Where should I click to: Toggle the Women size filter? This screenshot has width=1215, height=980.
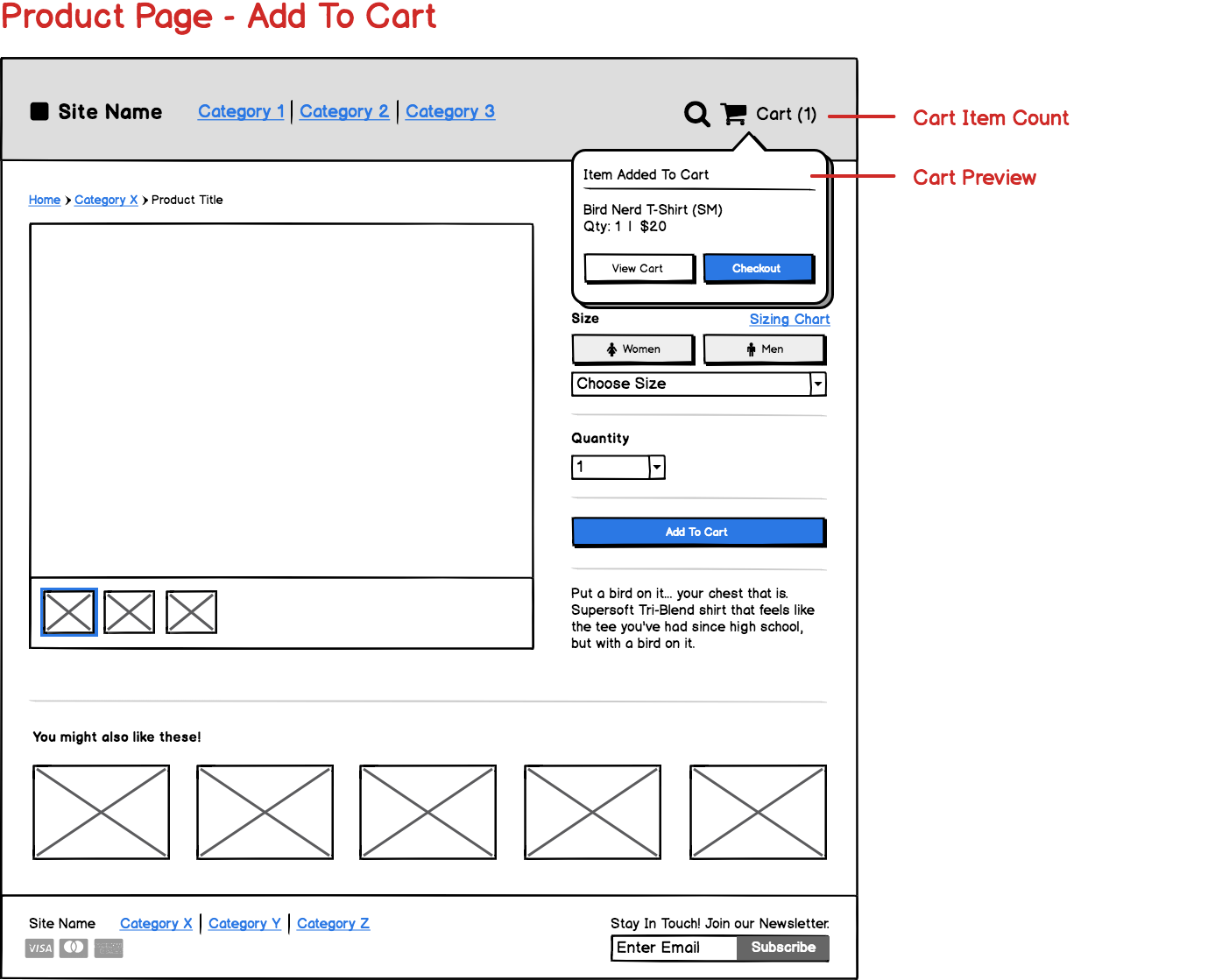tap(632, 349)
